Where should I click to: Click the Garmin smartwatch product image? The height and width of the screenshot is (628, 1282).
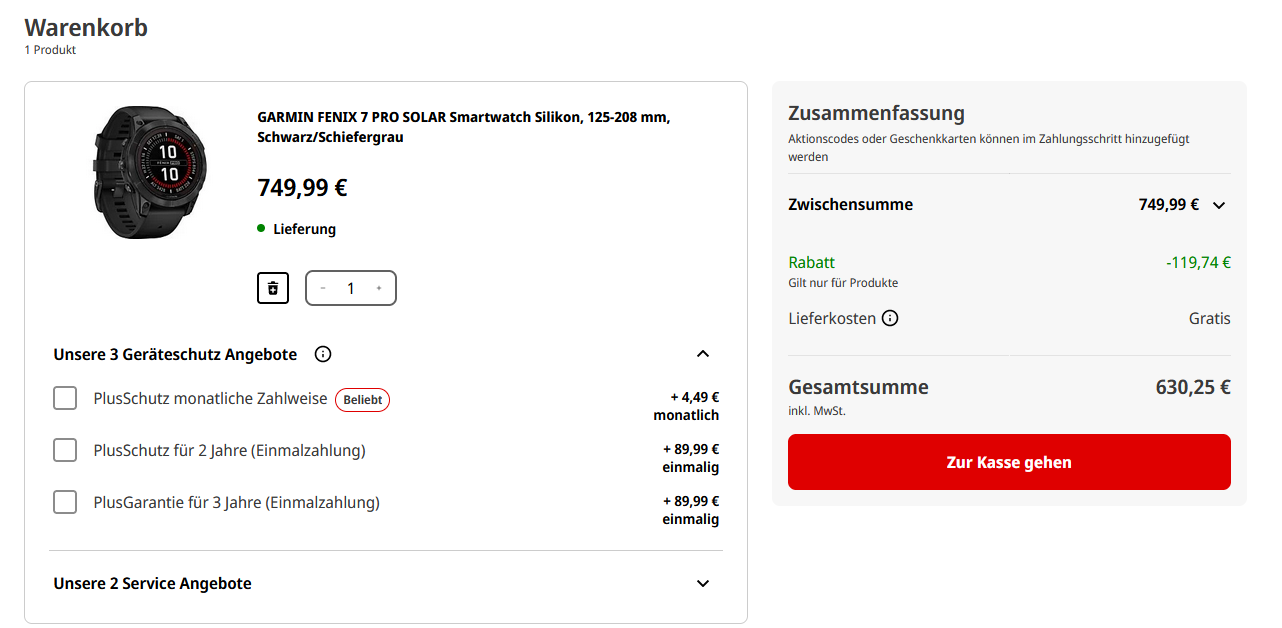151,171
